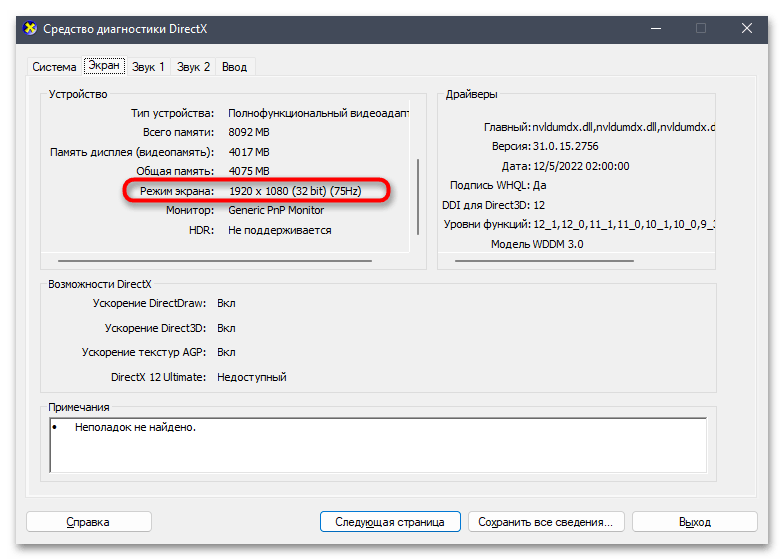Viewport: 784px width, 560px height.
Task: Click the driver date 12/5/2022 02:00:00
Action: 581,166
